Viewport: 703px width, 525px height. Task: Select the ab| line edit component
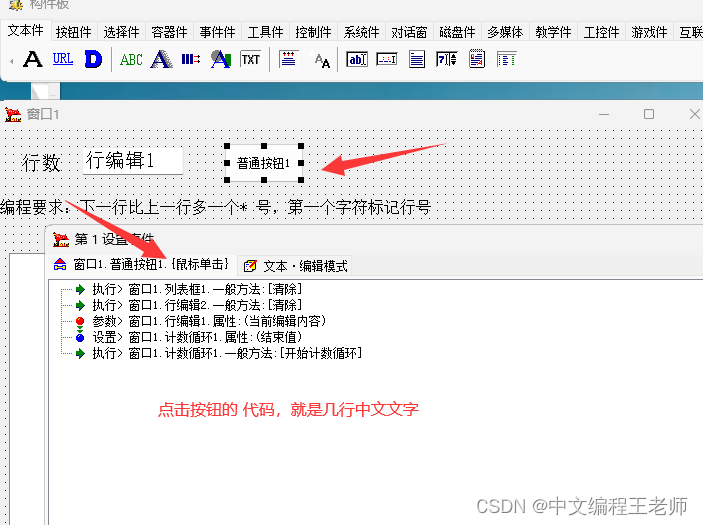coord(357,59)
